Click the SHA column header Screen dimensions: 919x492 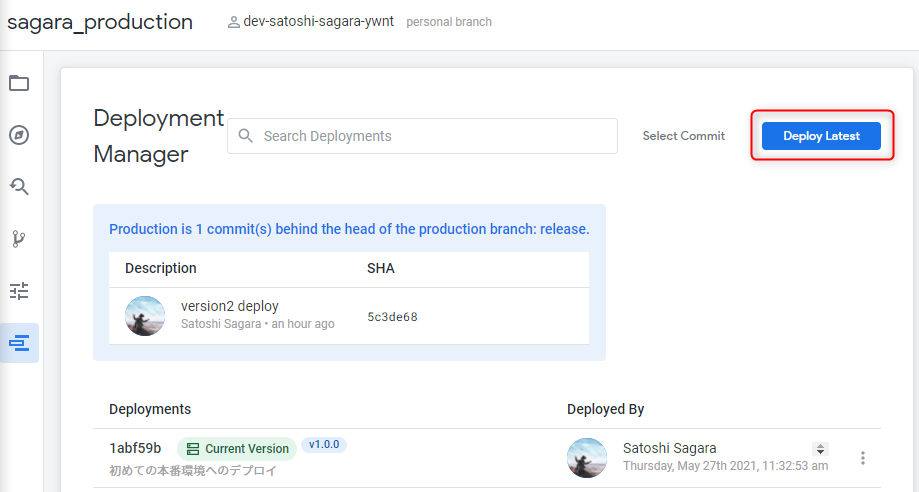(381, 269)
